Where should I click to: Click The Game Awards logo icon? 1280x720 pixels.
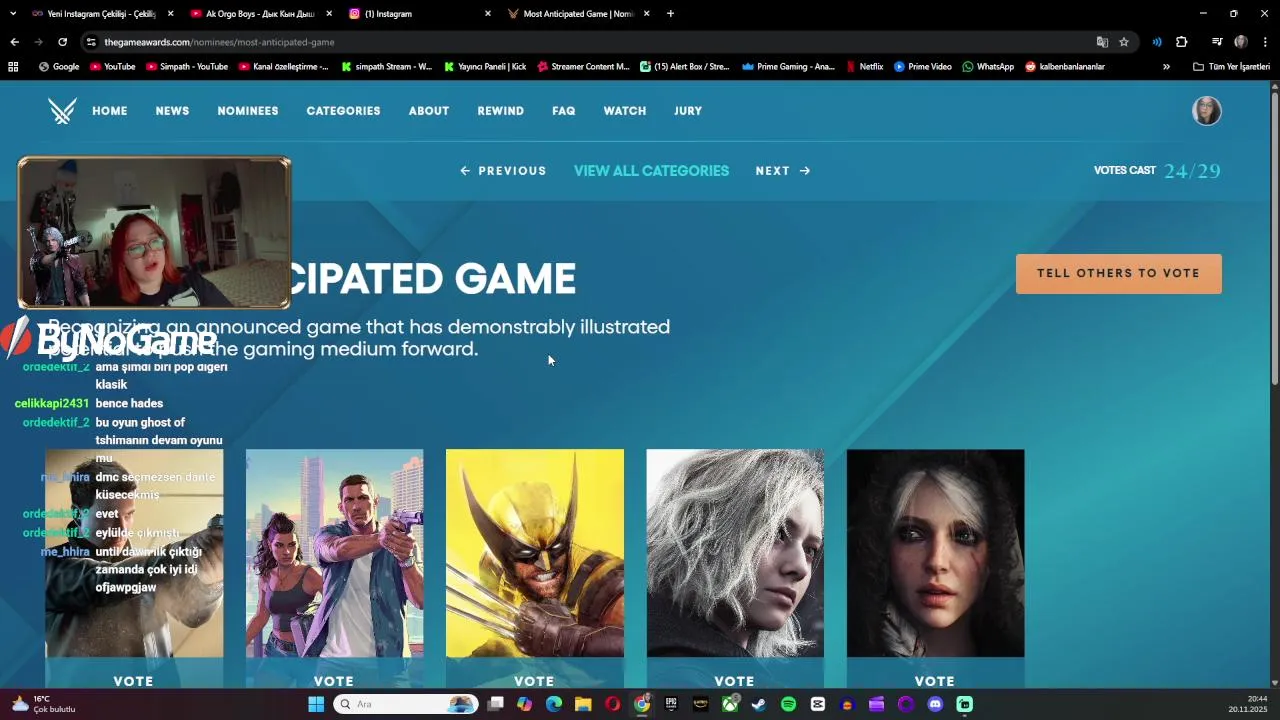point(62,111)
